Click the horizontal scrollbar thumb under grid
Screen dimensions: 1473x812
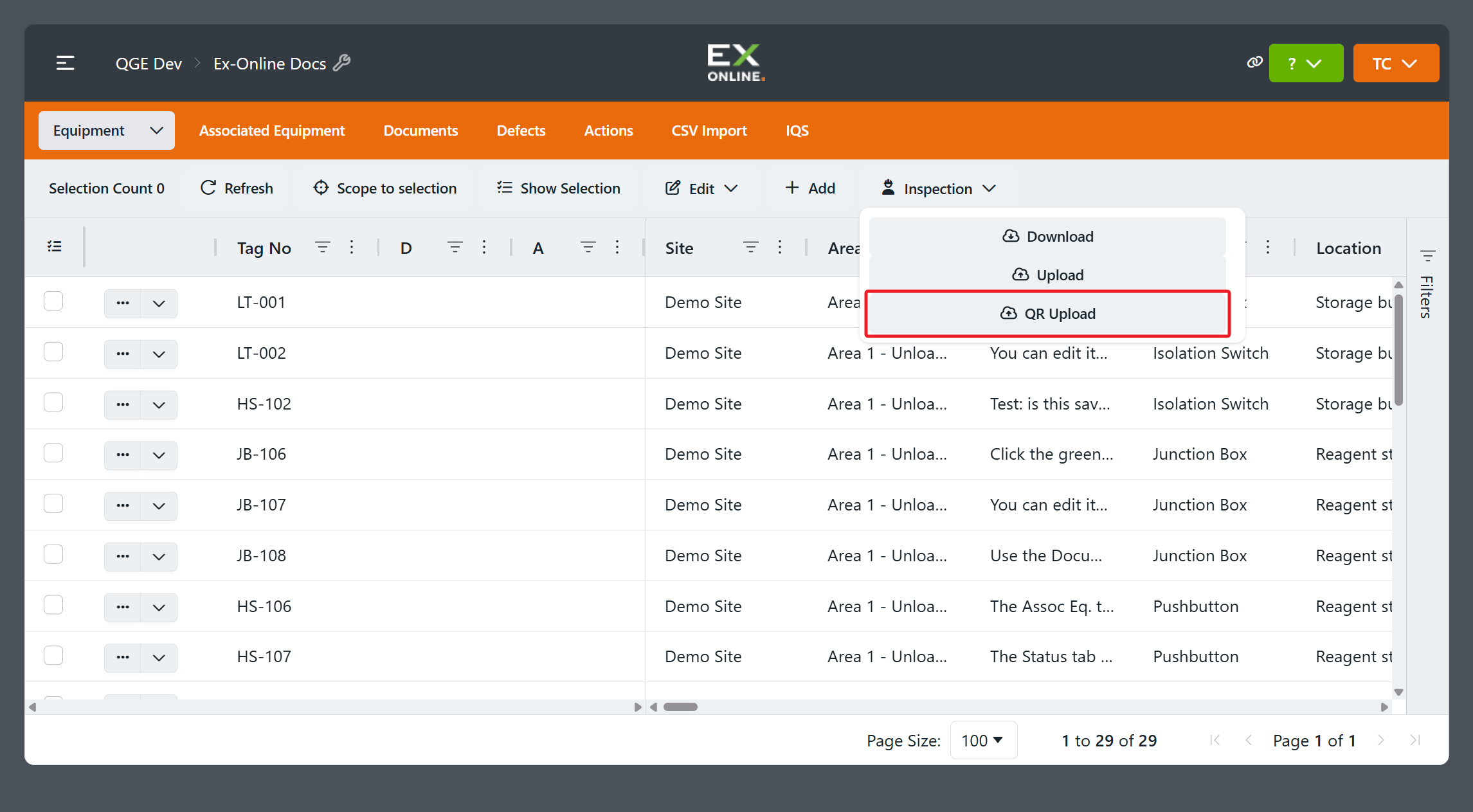click(680, 707)
